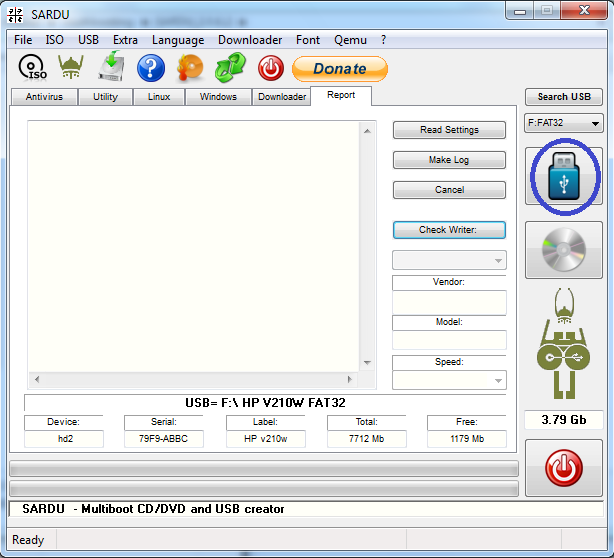Click the Device value hd2
Viewport: 614px width, 558px height.
[x=64, y=439]
